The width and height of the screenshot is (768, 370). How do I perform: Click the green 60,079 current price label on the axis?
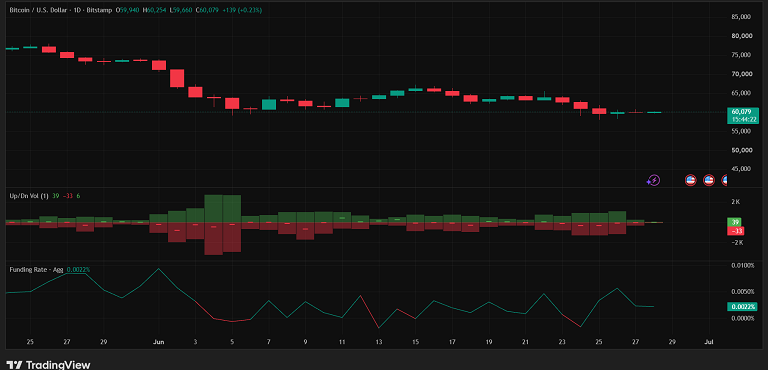[x=741, y=112]
